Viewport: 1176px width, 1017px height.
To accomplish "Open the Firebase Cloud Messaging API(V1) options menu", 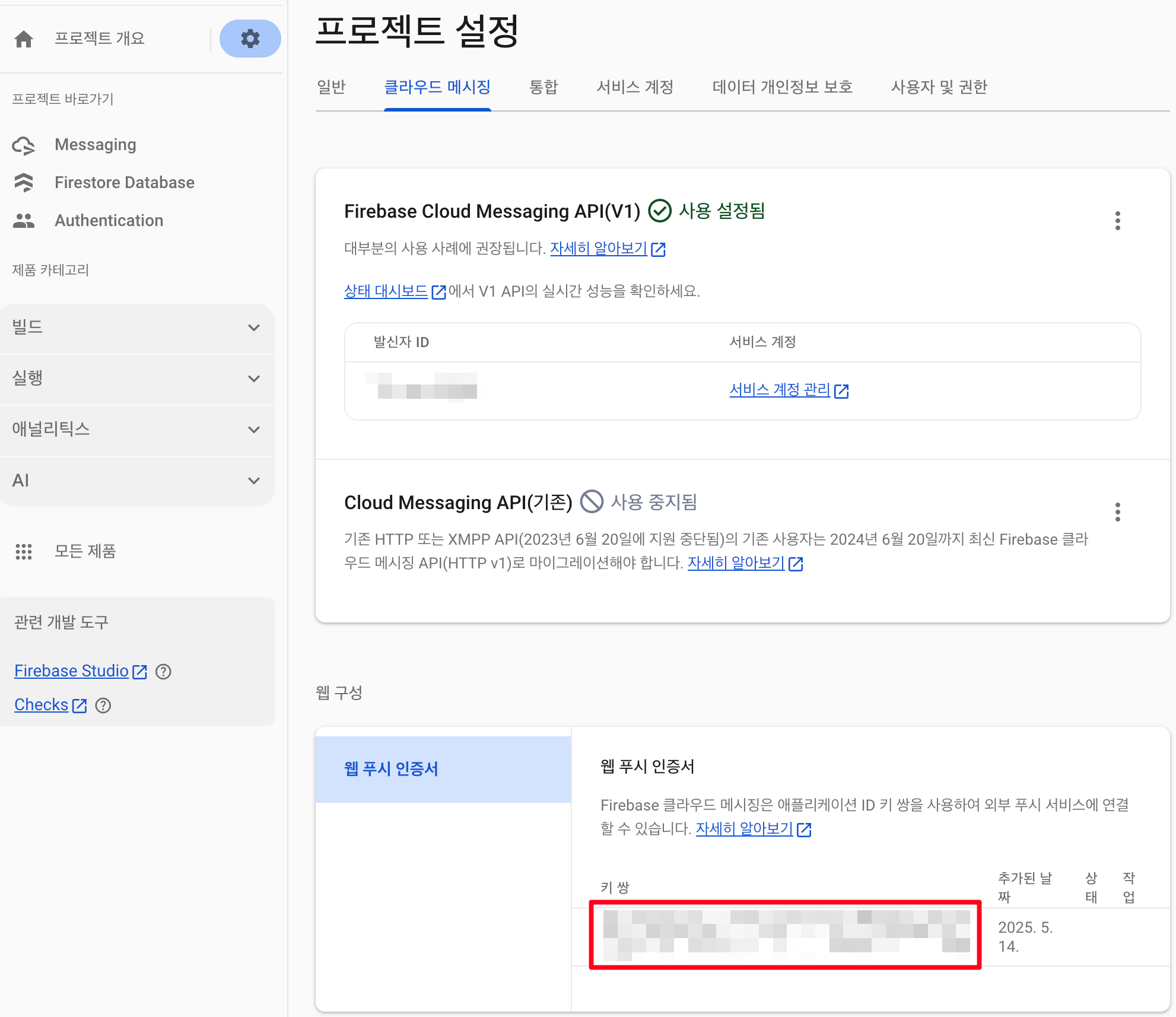I will click(1117, 221).
